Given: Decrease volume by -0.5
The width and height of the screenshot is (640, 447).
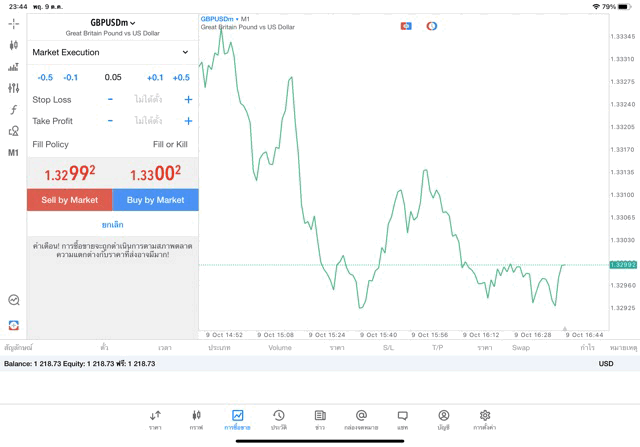Looking at the screenshot, I should click(x=45, y=77).
